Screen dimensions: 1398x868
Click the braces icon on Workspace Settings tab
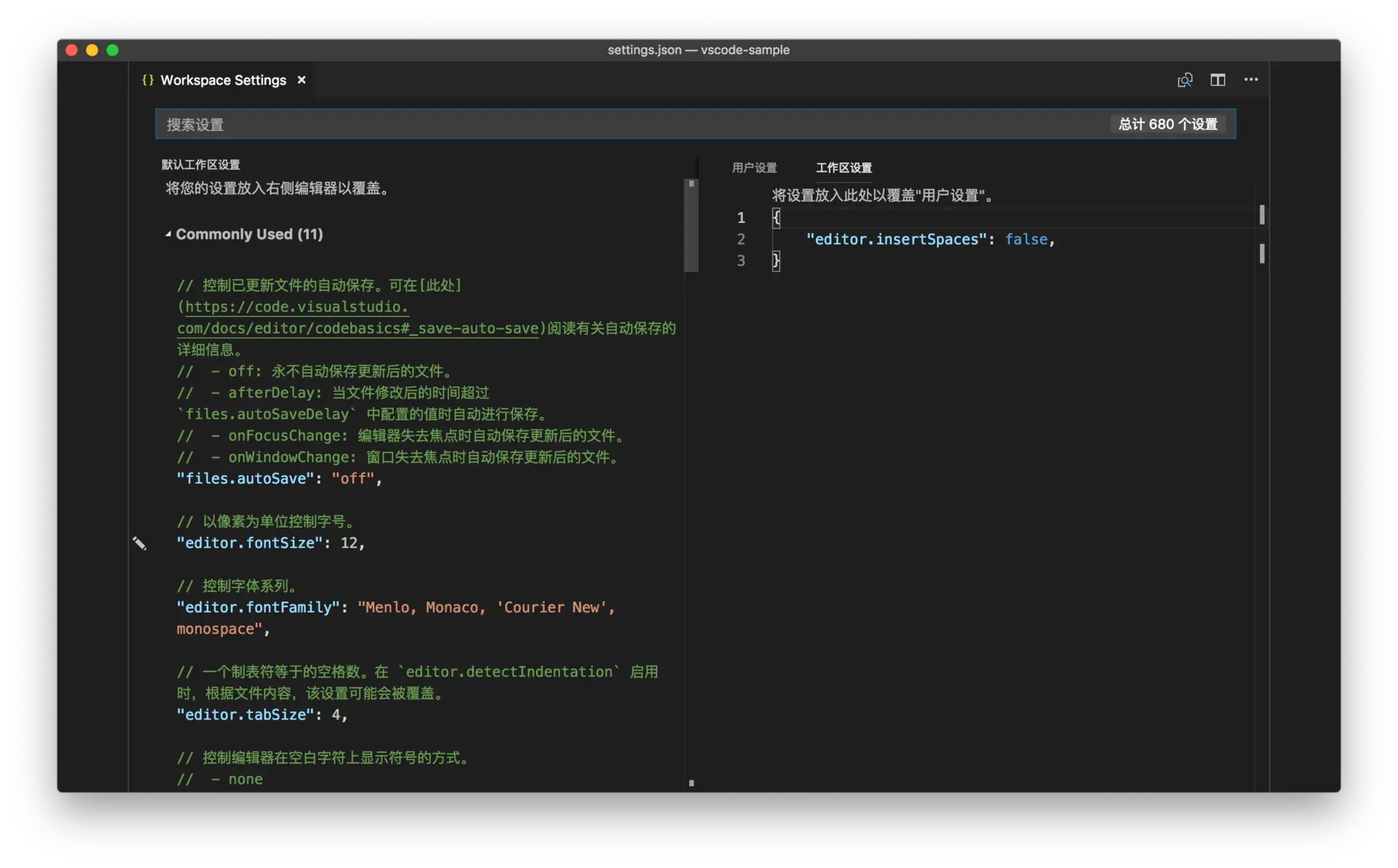tap(148, 80)
